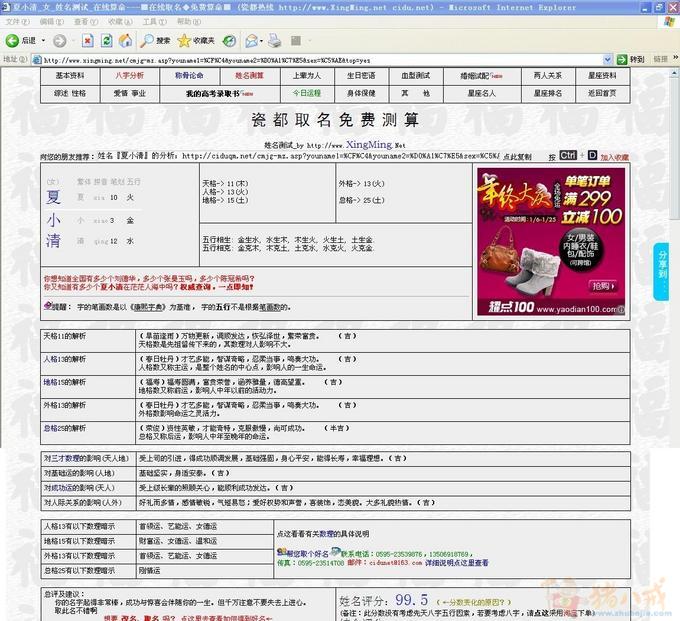Open the 生日密语 nav tab
680x621 pixels.
pos(361,75)
